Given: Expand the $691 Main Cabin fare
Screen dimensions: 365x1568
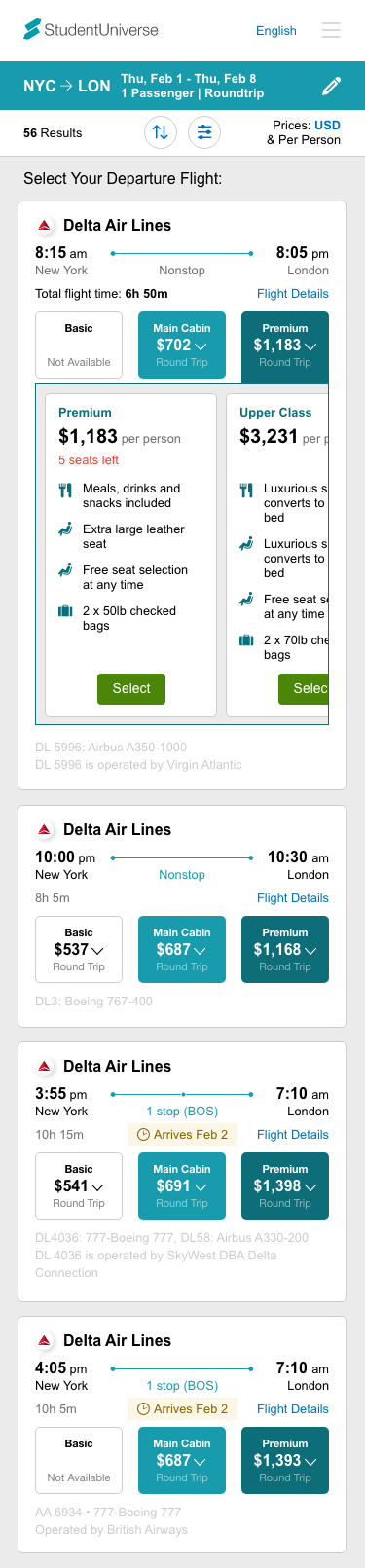Looking at the screenshot, I should [x=182, y=1186].
